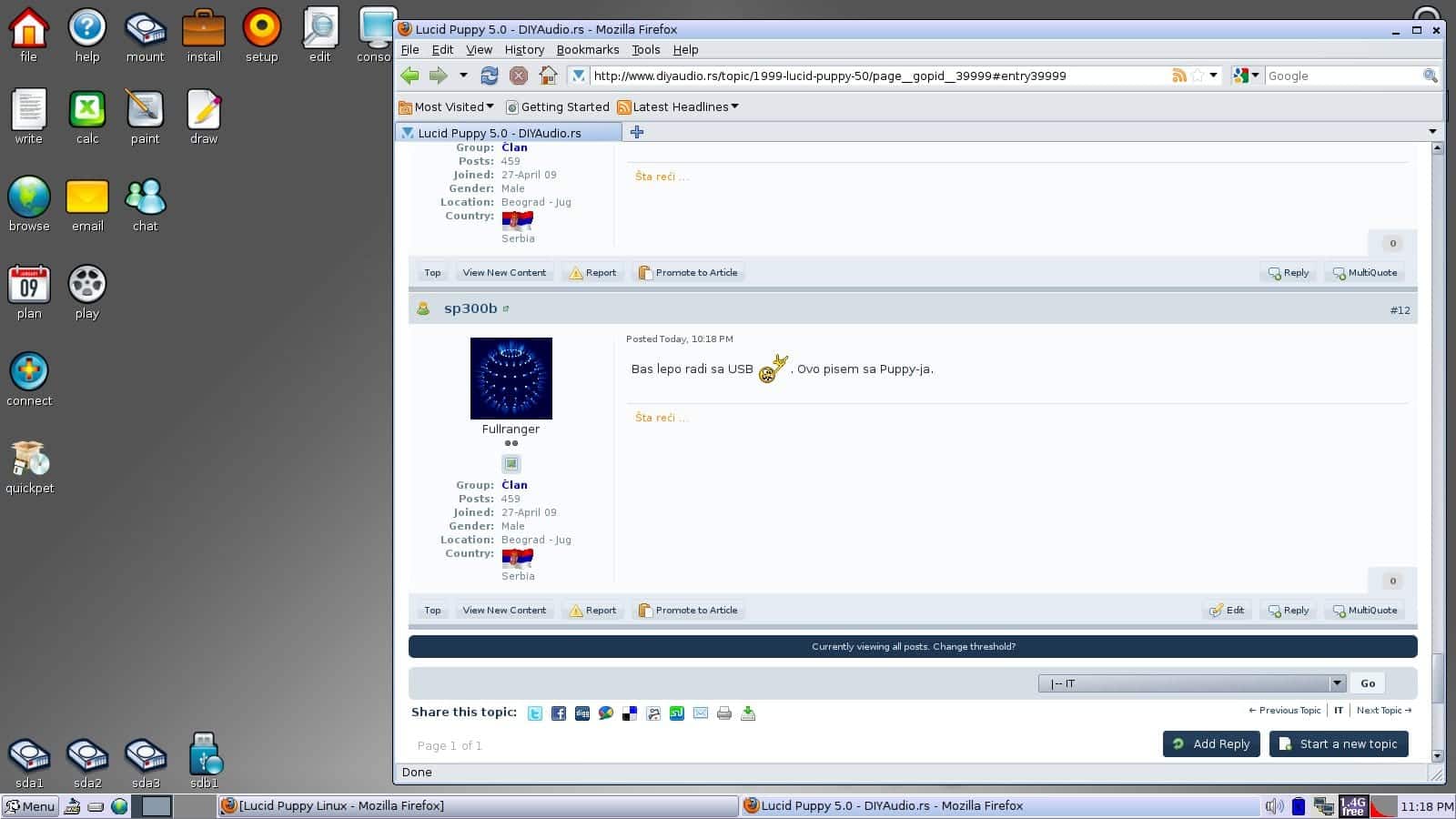Click the RSS feed icon in address bar
Image resolution: width=1456 pixels, height=819 pixels.
[1179, 76]
